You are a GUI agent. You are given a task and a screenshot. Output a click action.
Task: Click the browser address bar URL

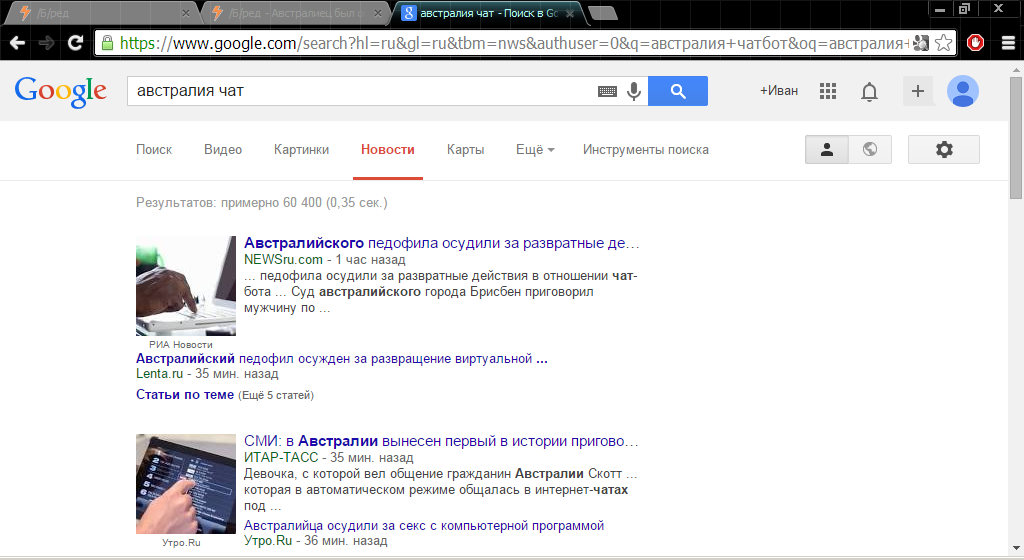(x=515, y=43)
